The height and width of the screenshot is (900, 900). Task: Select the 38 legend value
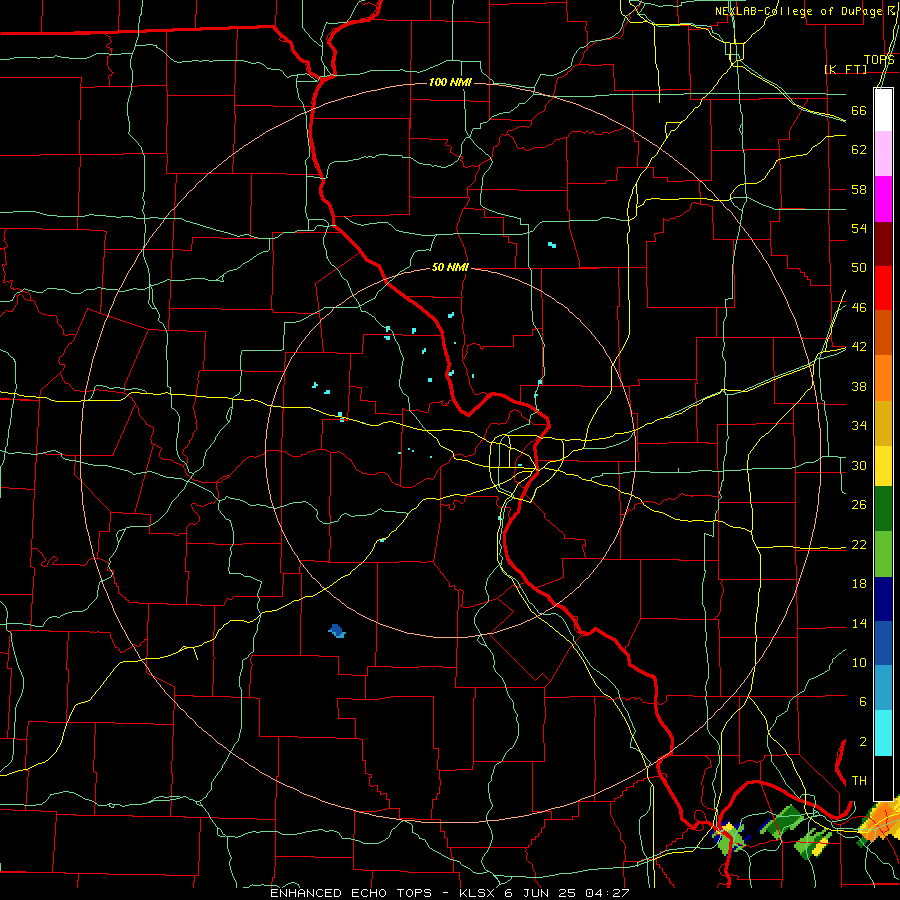[x=859, y=386]
